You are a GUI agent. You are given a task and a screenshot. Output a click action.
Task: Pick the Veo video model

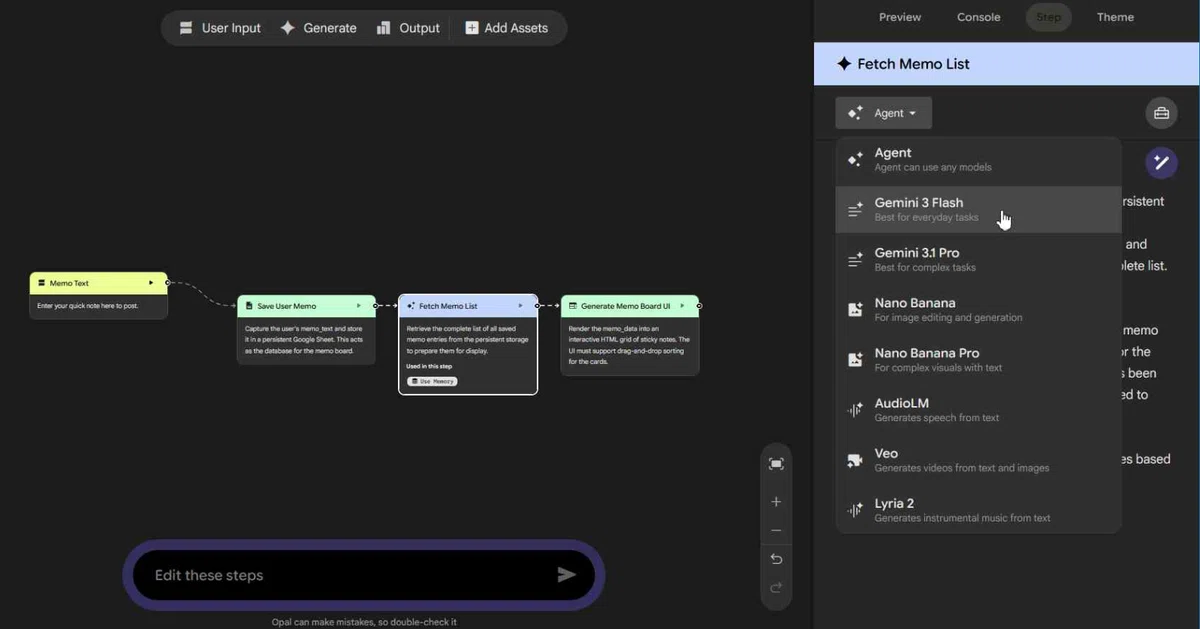tap(978, 460)
